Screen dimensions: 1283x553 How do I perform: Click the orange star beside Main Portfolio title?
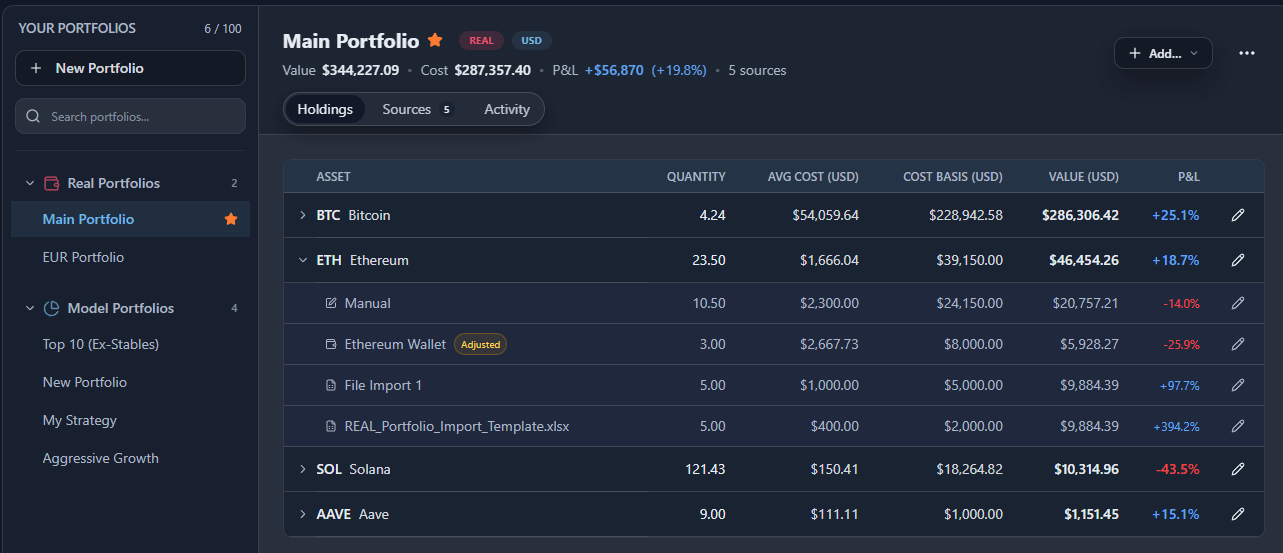[x=435, y=40]
